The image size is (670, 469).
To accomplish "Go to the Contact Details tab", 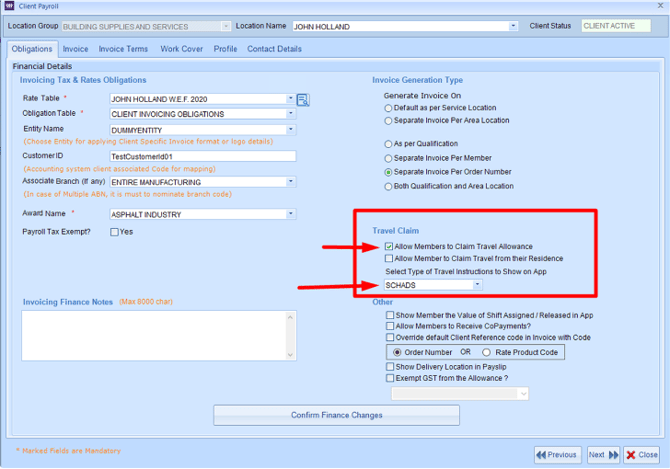I will (x=274, y=48).
